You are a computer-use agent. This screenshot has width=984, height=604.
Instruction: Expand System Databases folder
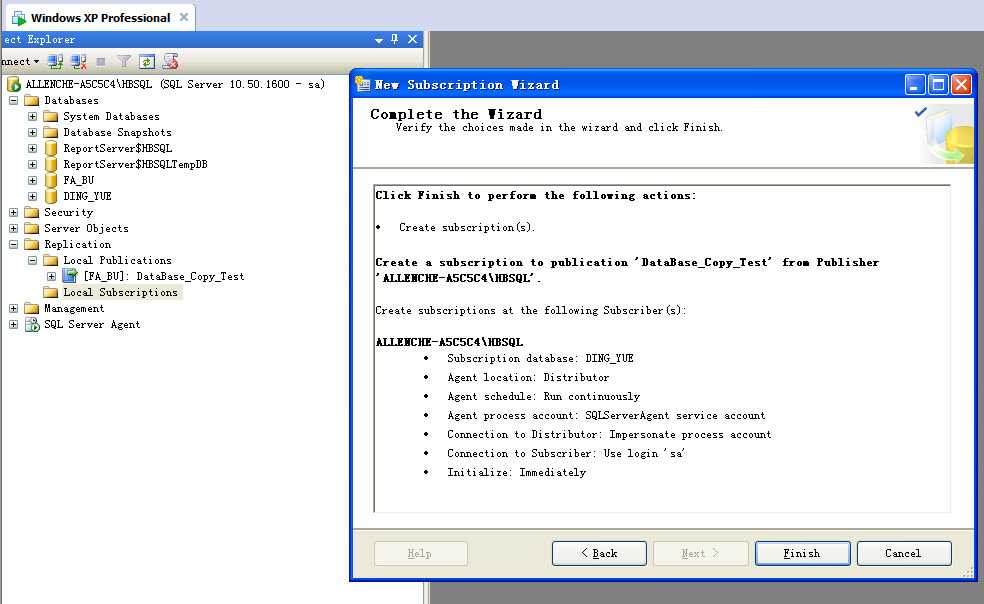pyautogui.click(x=33, y=116)
